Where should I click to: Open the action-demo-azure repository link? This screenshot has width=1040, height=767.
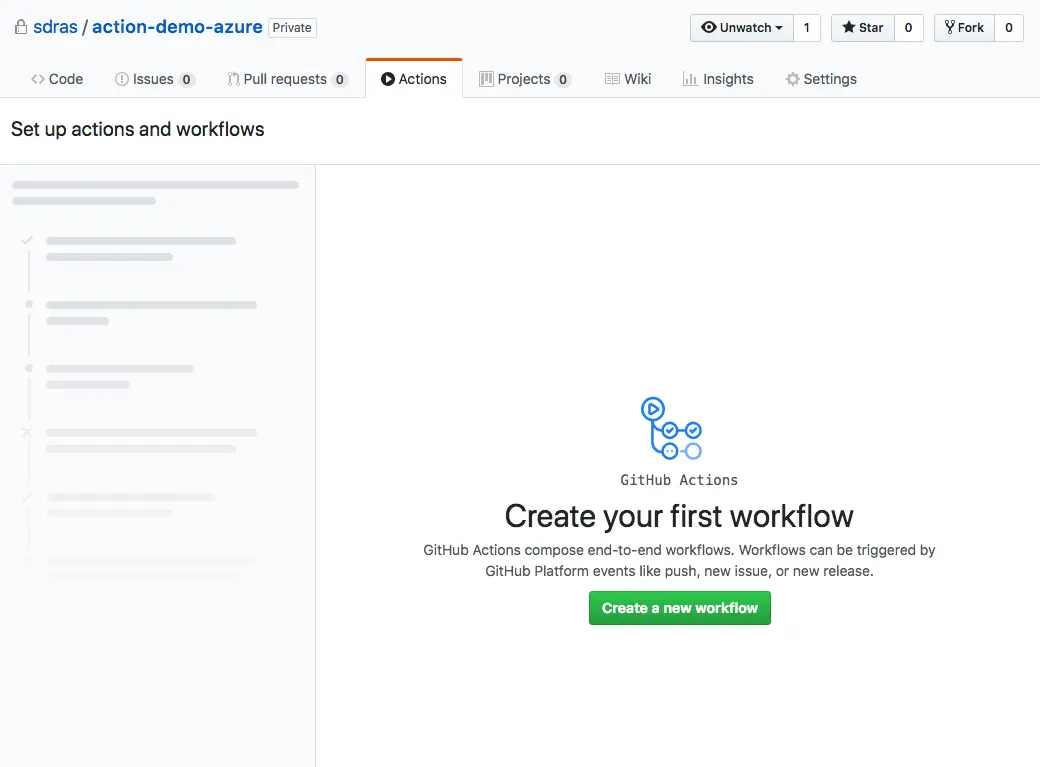pos(177,27)
